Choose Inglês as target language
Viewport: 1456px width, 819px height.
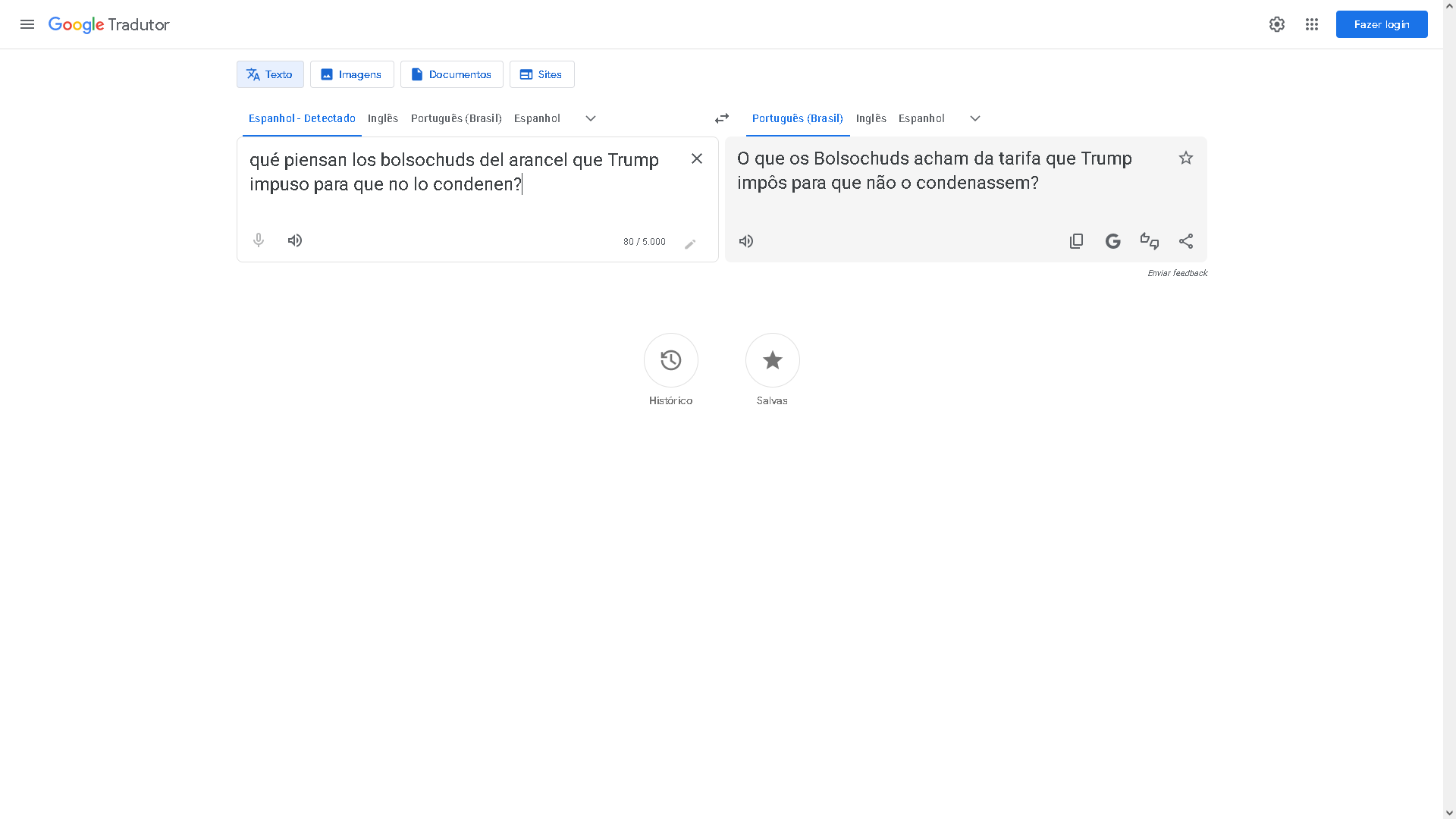(871, 118)
